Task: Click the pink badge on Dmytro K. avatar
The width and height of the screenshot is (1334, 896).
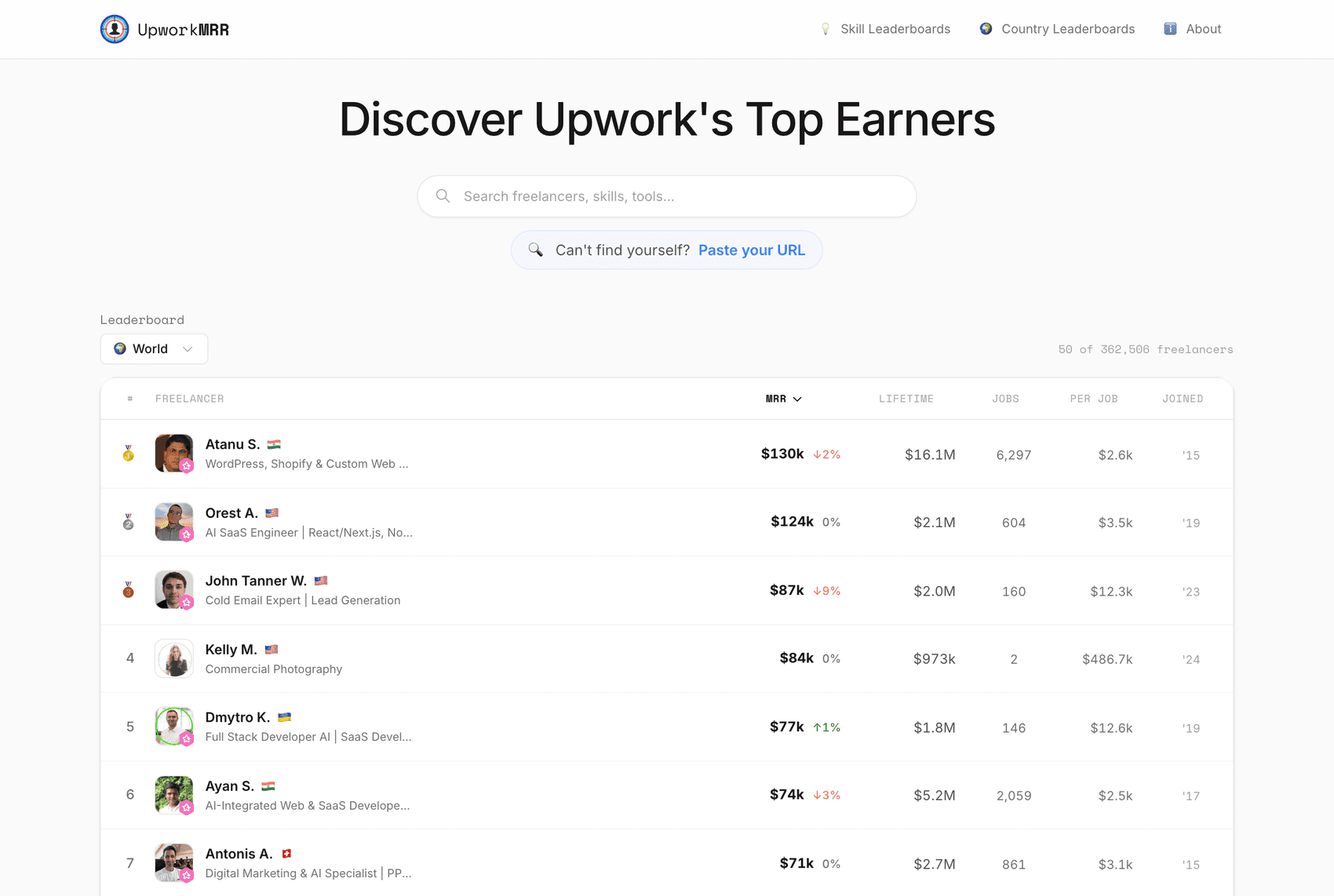Action: pyautogui.click(x=187, y=738)
